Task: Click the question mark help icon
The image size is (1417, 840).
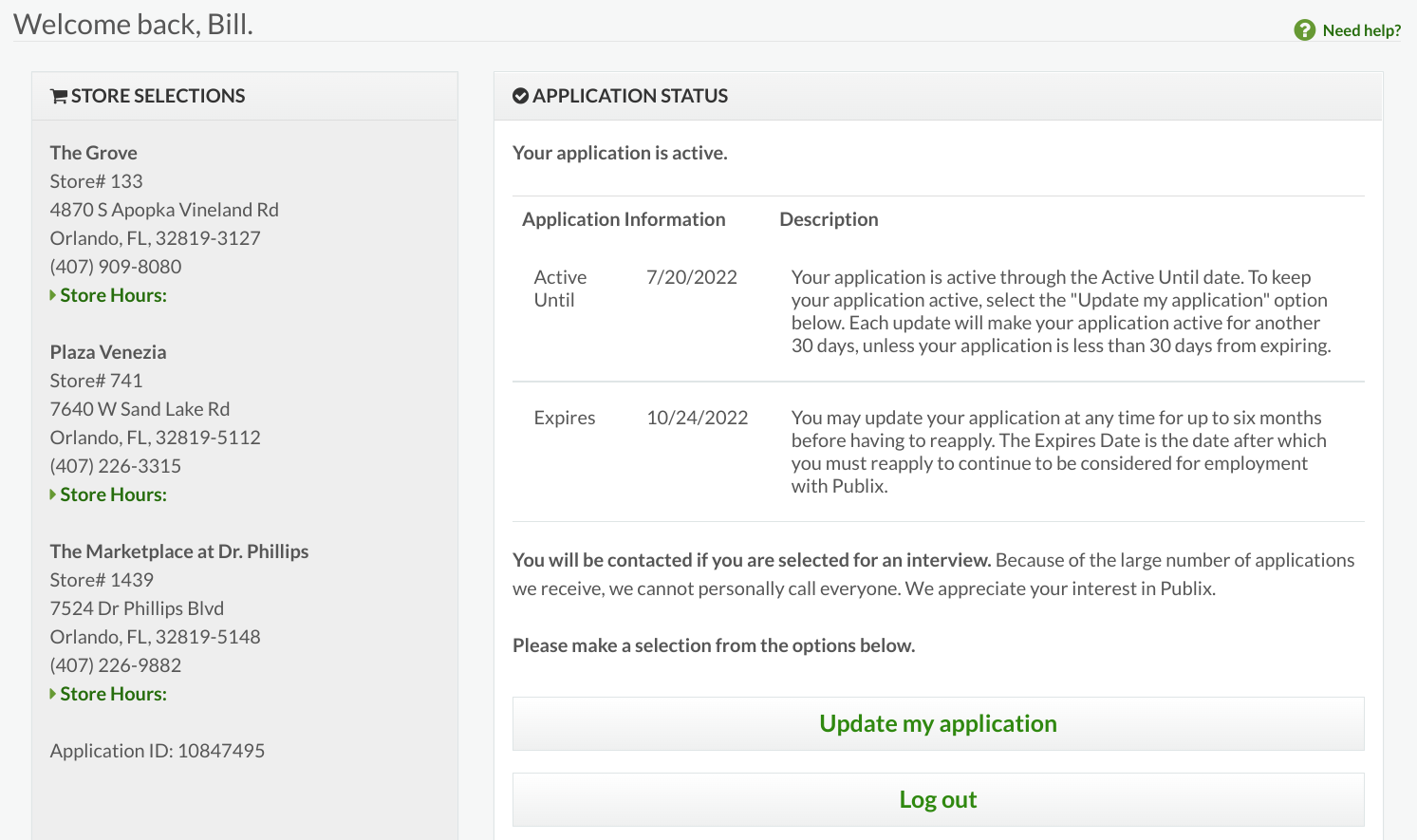Action: pos(1305,30)
